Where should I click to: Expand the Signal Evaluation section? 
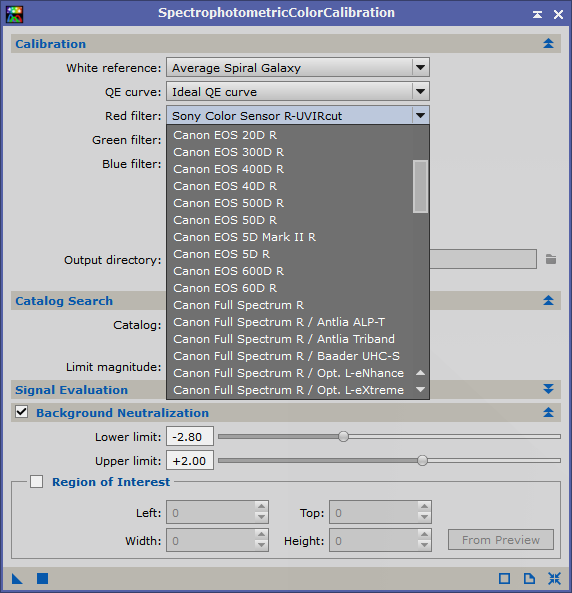(548, 389)
